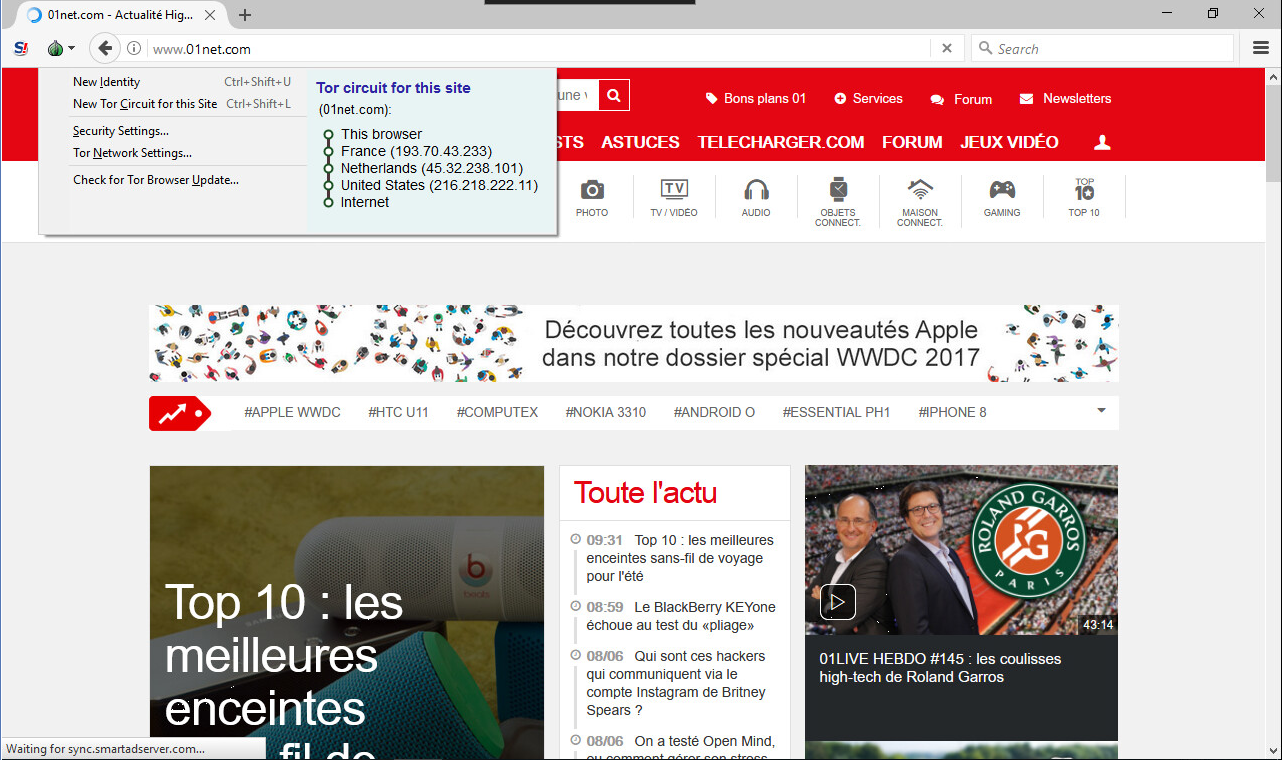
Task: Click the user account icon
Action: point(1102,143)
